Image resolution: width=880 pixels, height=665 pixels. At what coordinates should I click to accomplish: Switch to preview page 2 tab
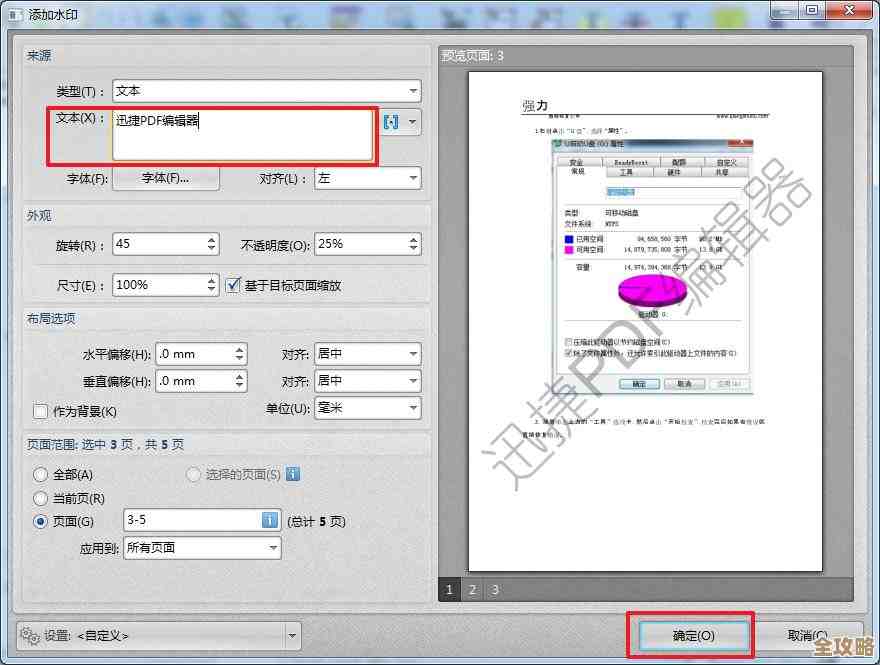[x=471, y=590]
